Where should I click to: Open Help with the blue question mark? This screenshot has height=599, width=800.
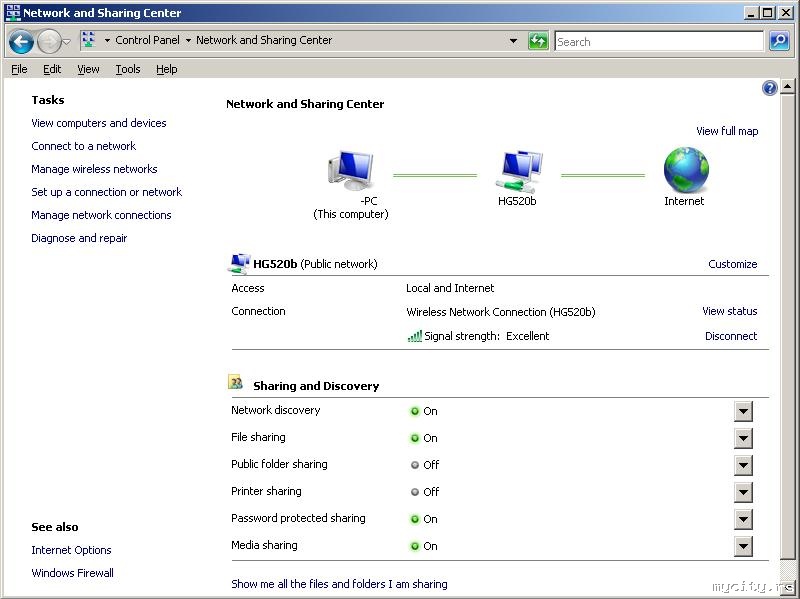[769, 88]
